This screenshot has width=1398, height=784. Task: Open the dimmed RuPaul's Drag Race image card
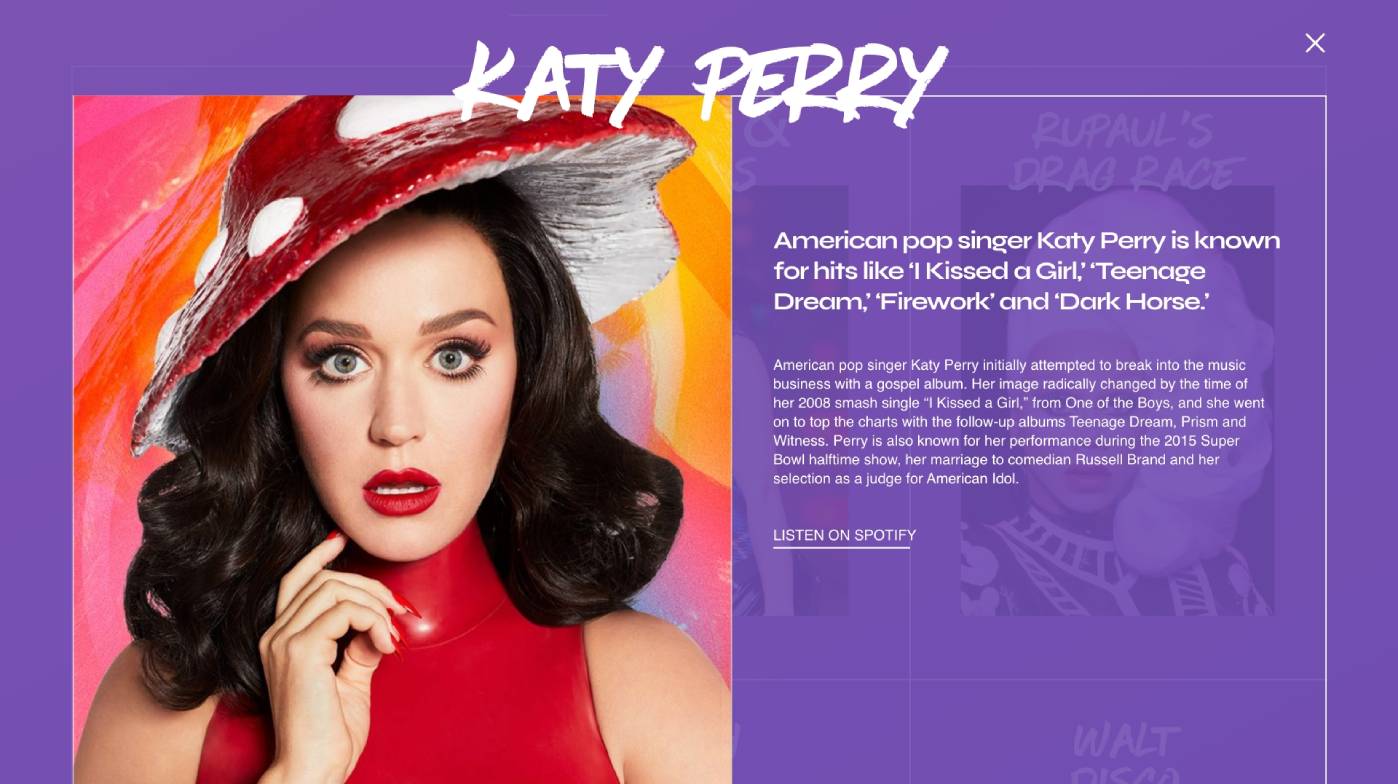click(x=1117, y=400)
